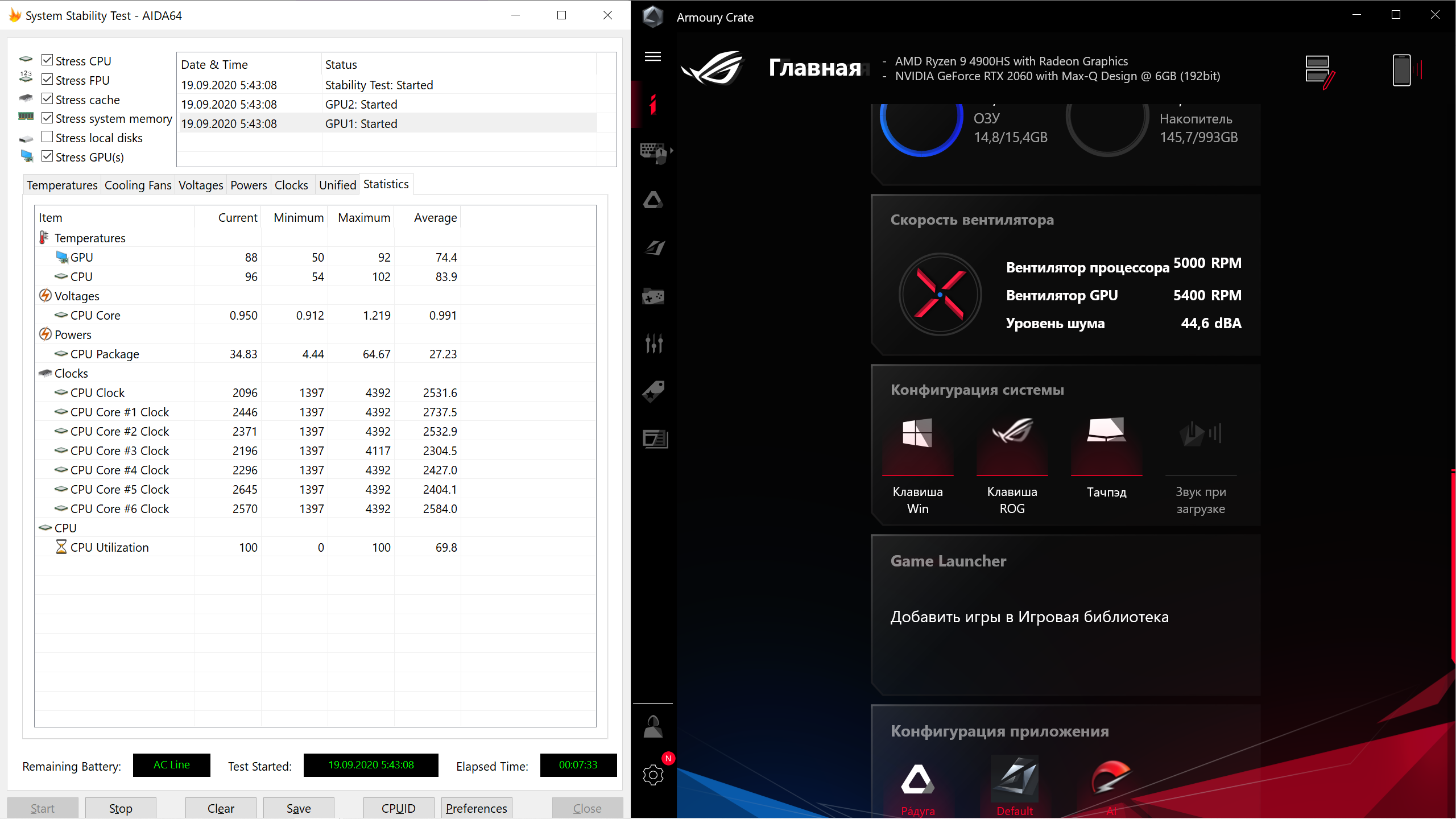Screen dimensions: 1456x819
Task: Select the CPU Utilization row
Action: 316,547
